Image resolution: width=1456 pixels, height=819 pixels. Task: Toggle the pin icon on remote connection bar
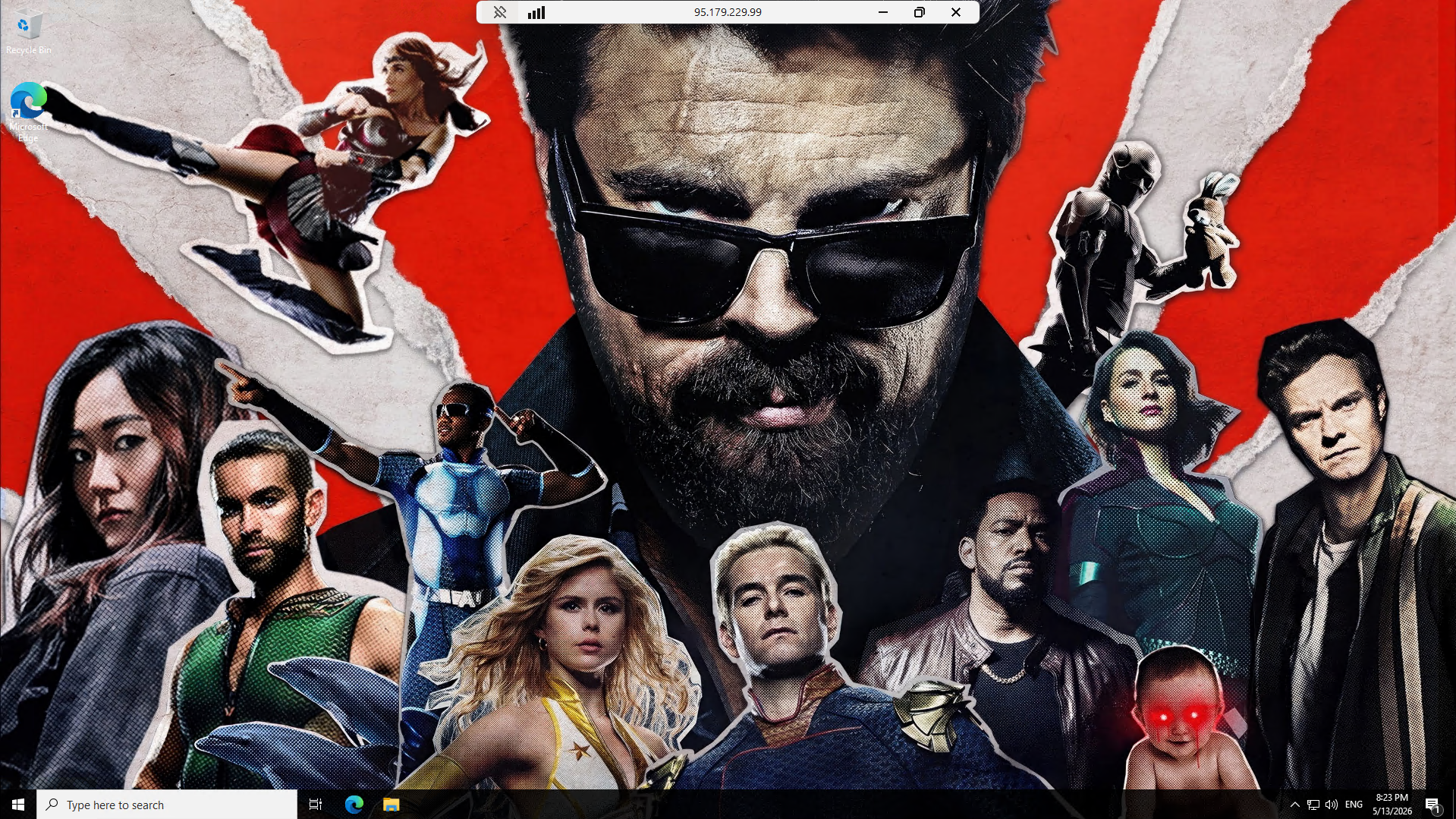click(x=499, y=12)
